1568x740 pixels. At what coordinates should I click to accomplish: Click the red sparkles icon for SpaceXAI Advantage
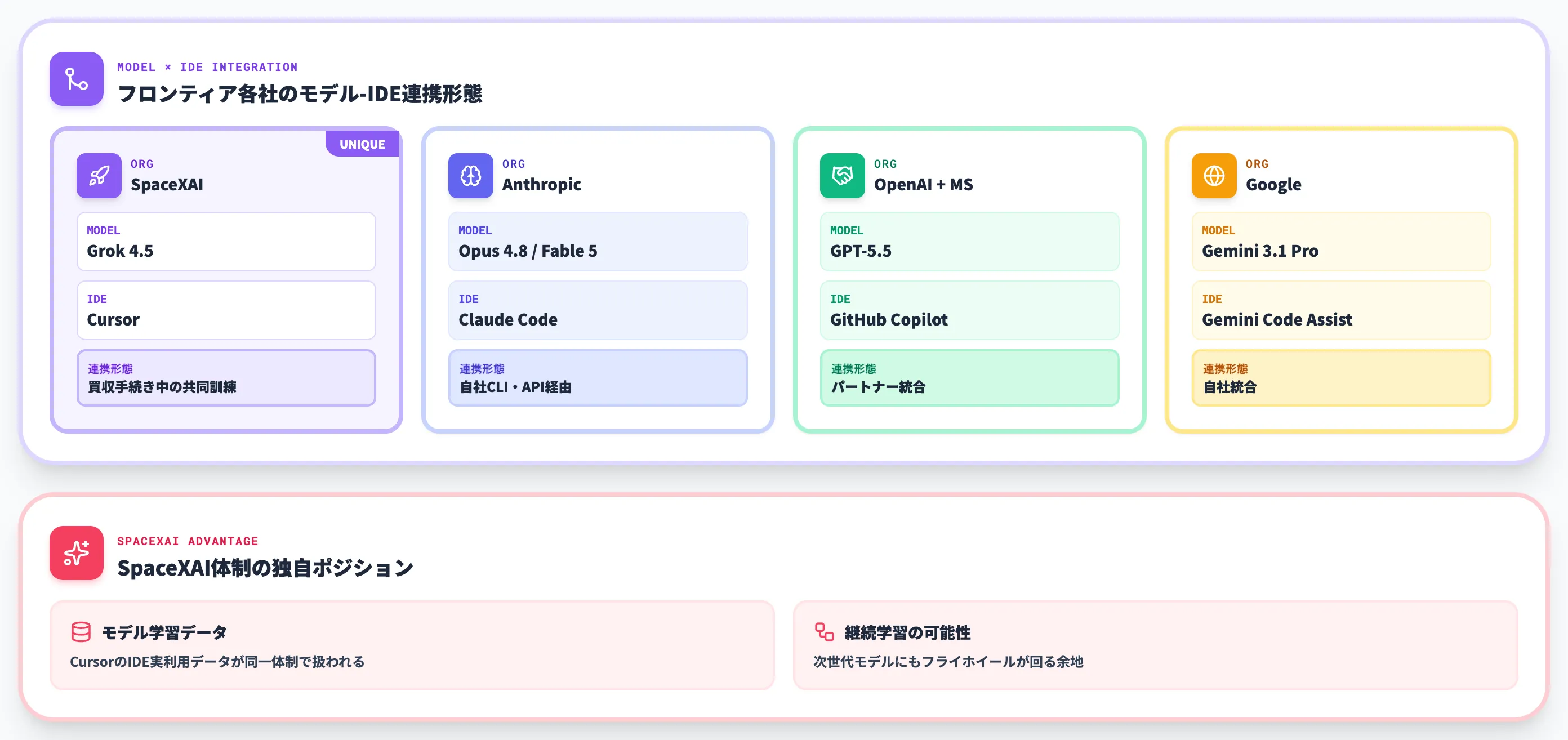[x=77, y=553]
